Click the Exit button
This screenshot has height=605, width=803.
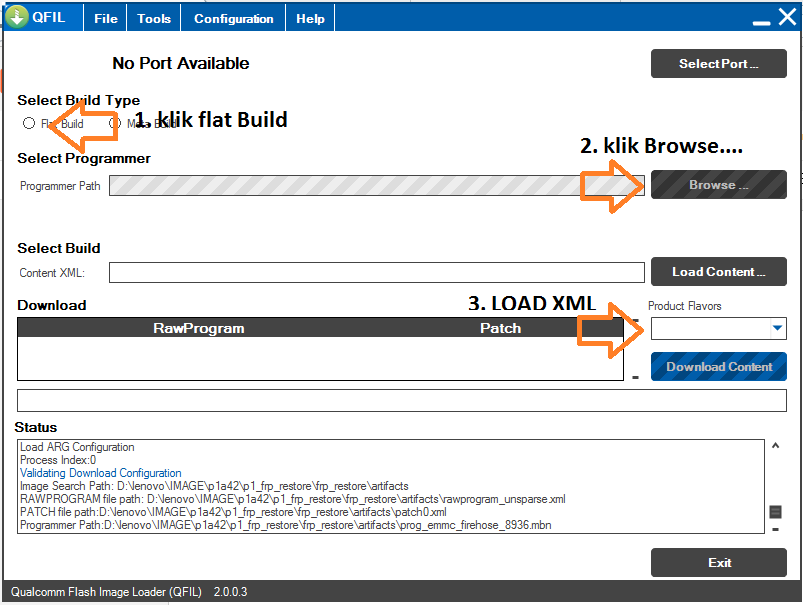click(719, 562)
